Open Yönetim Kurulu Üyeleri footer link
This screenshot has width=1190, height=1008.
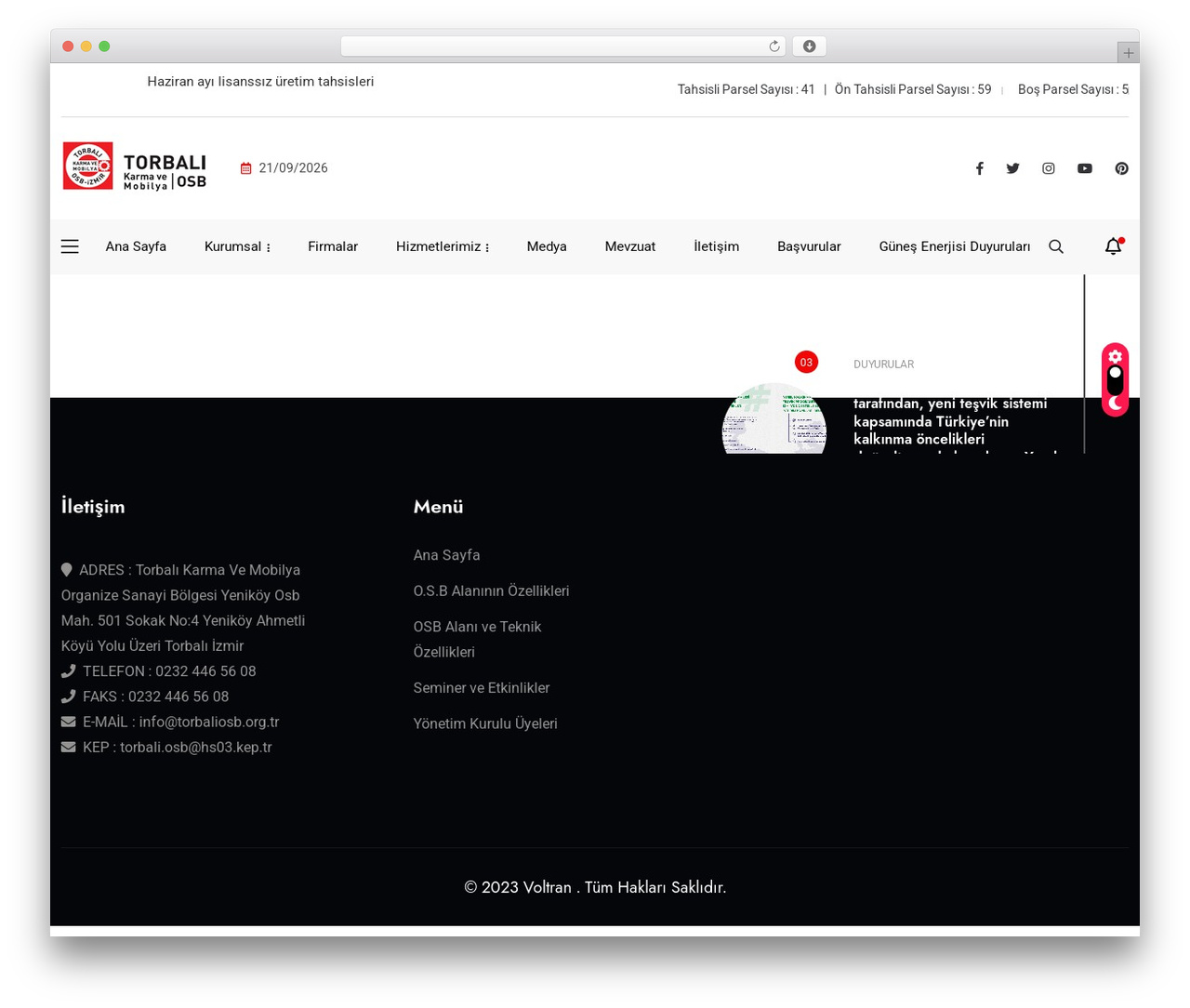485,723
